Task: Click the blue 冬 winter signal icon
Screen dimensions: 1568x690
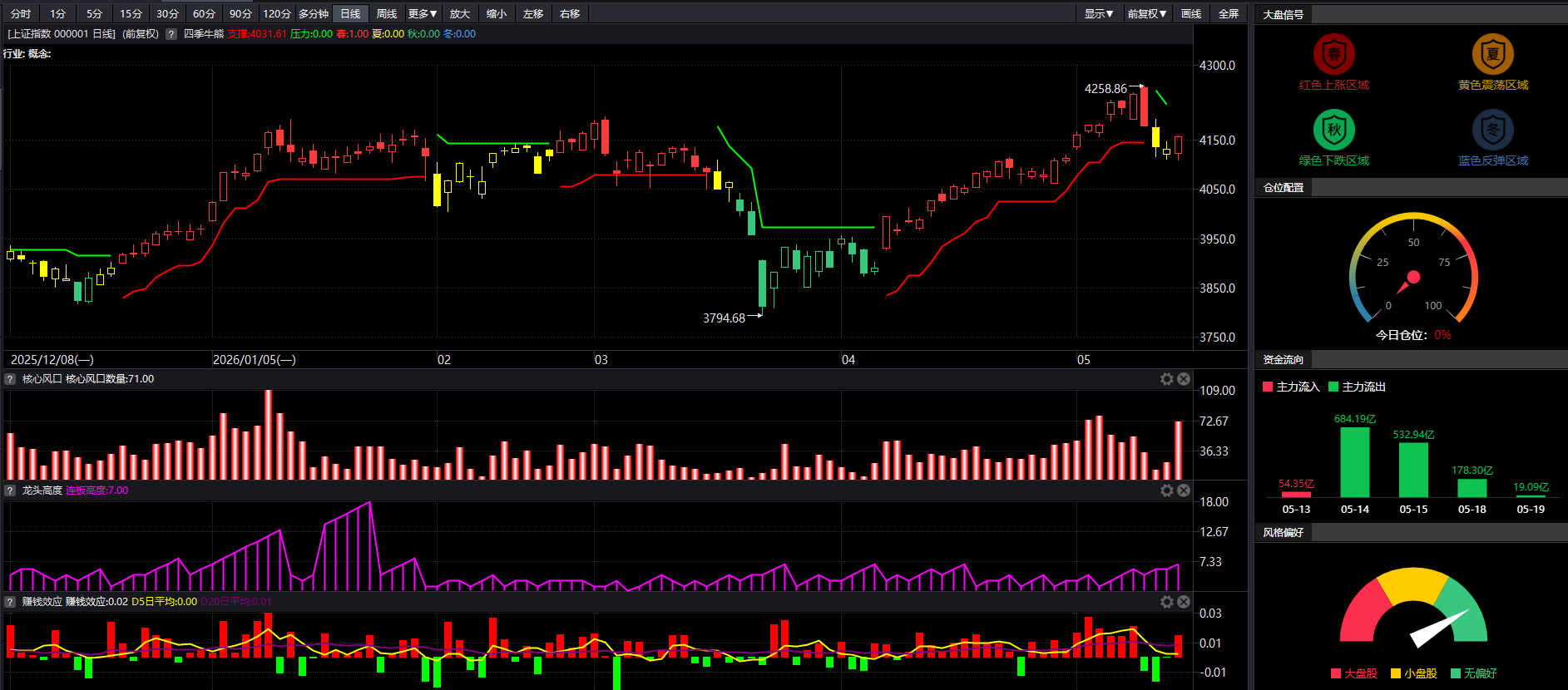Action: (1493, 130)
